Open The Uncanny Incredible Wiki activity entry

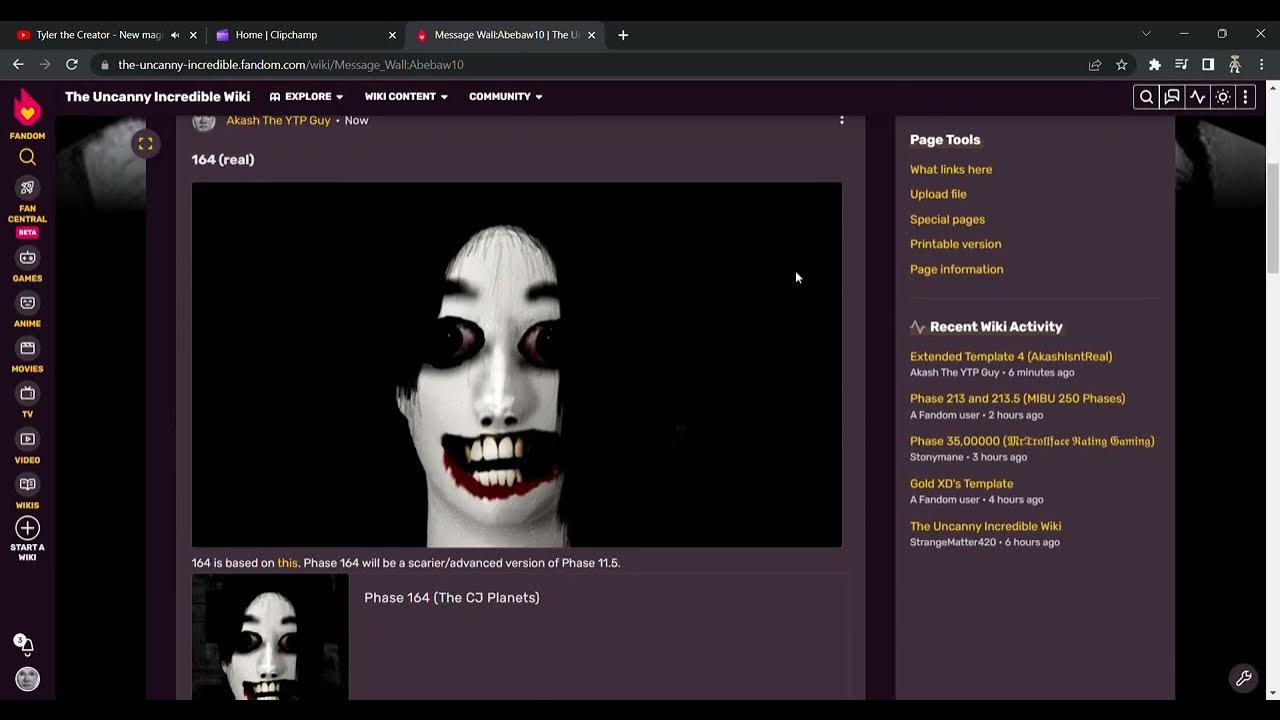point(985,526)
